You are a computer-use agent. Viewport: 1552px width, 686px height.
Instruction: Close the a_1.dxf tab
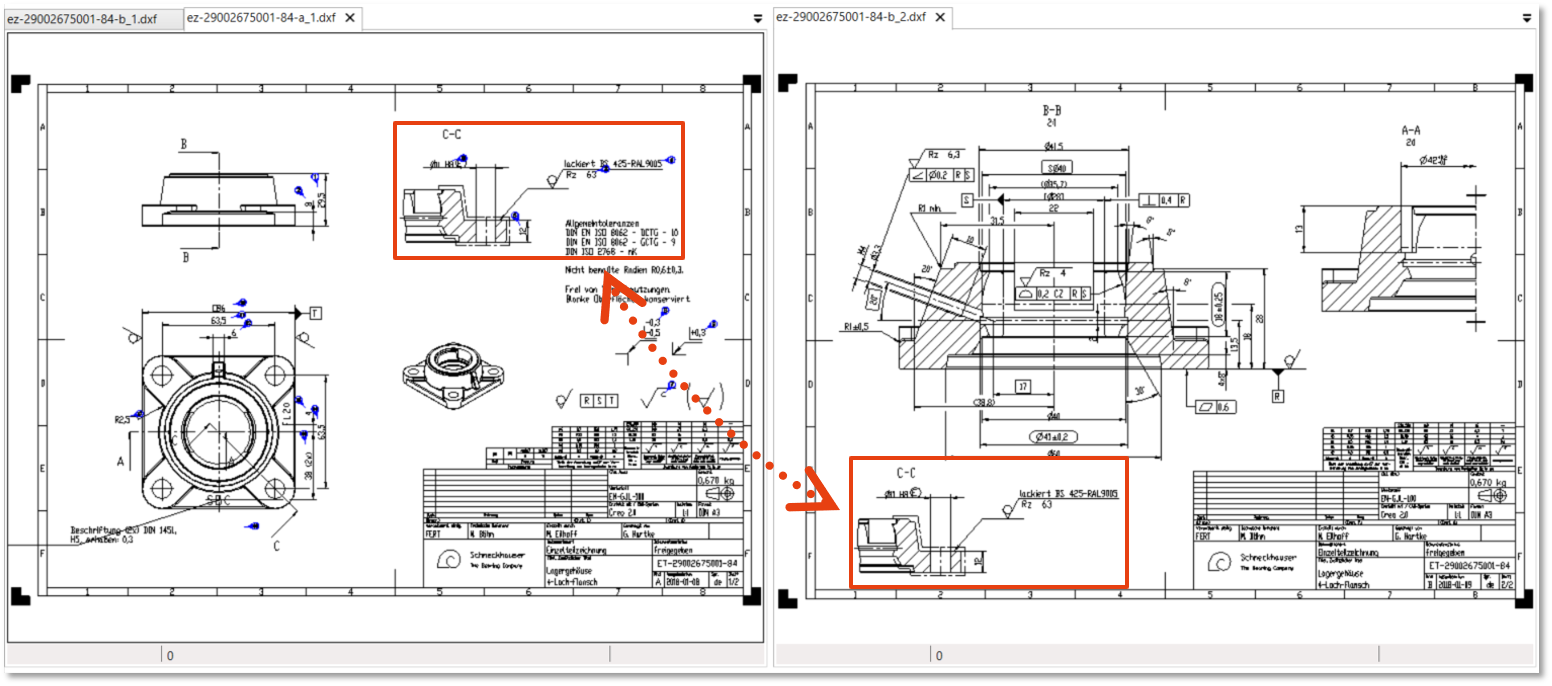tap(350, 19)
